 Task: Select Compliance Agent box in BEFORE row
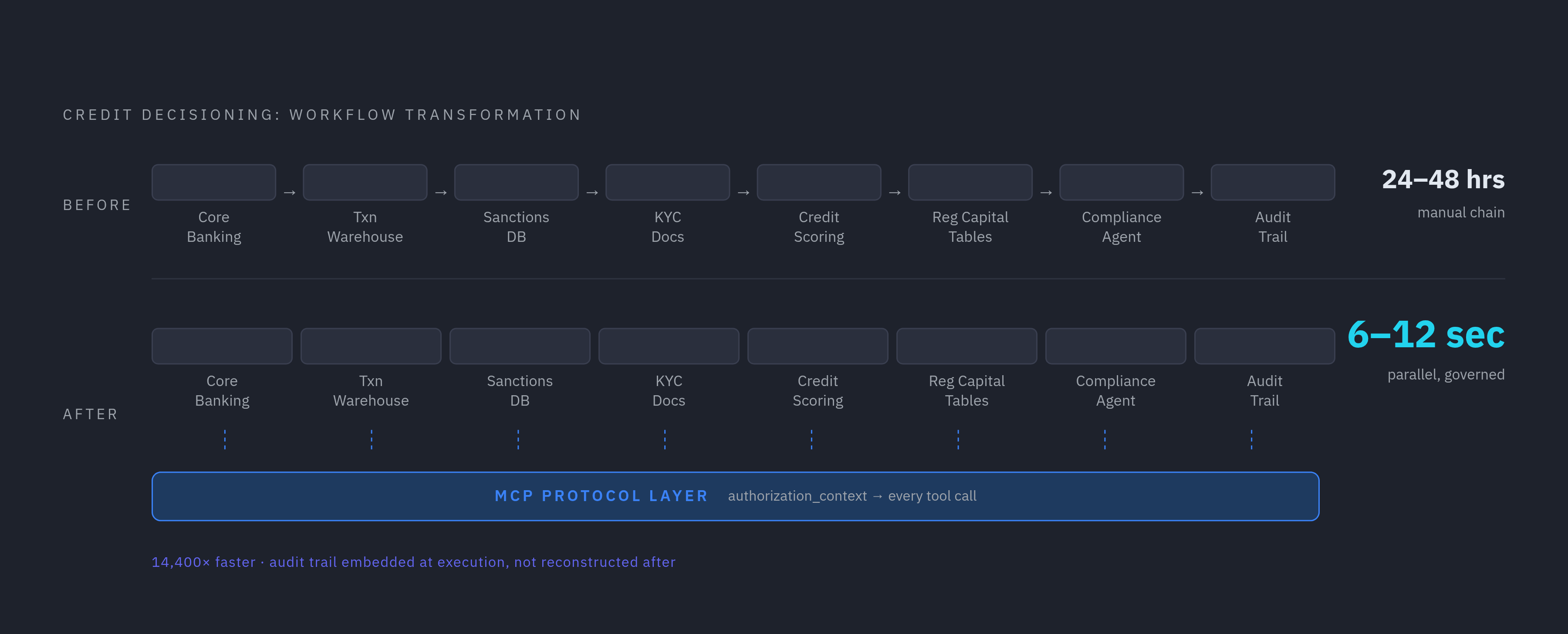click(1121, 182)
